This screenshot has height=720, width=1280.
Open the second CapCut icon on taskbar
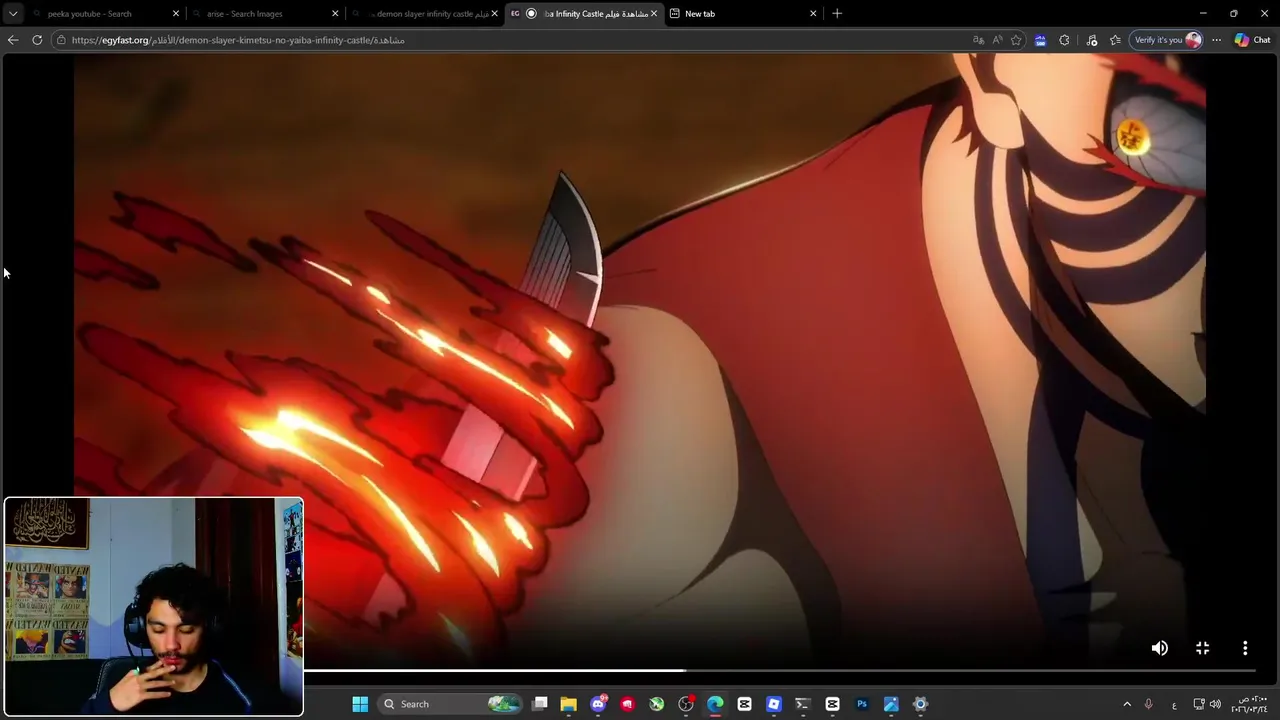(832, 704)
